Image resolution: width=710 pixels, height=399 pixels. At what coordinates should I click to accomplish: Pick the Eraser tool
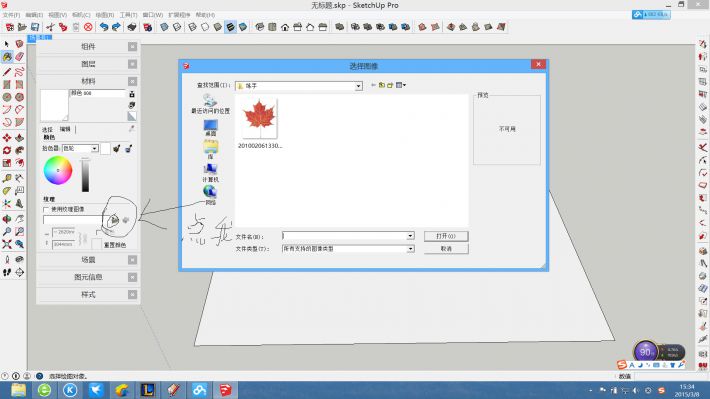click(x=19, y=57)
